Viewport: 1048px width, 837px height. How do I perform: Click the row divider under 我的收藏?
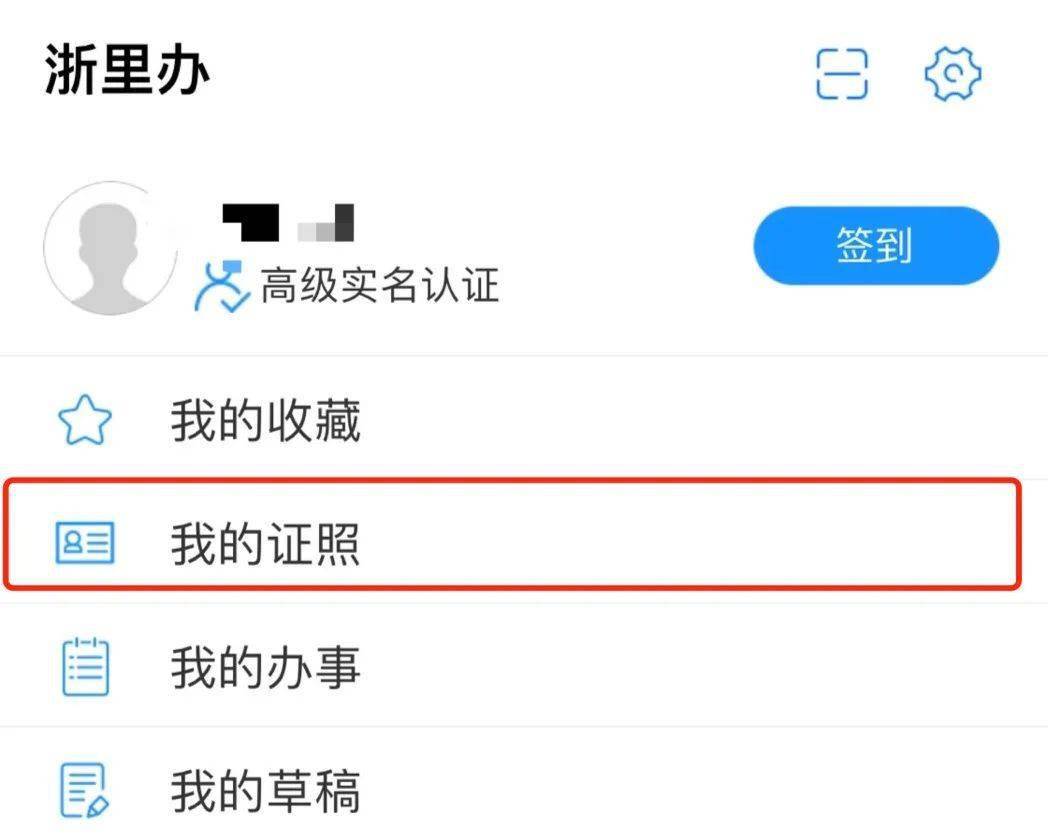(x=524, y=478)
